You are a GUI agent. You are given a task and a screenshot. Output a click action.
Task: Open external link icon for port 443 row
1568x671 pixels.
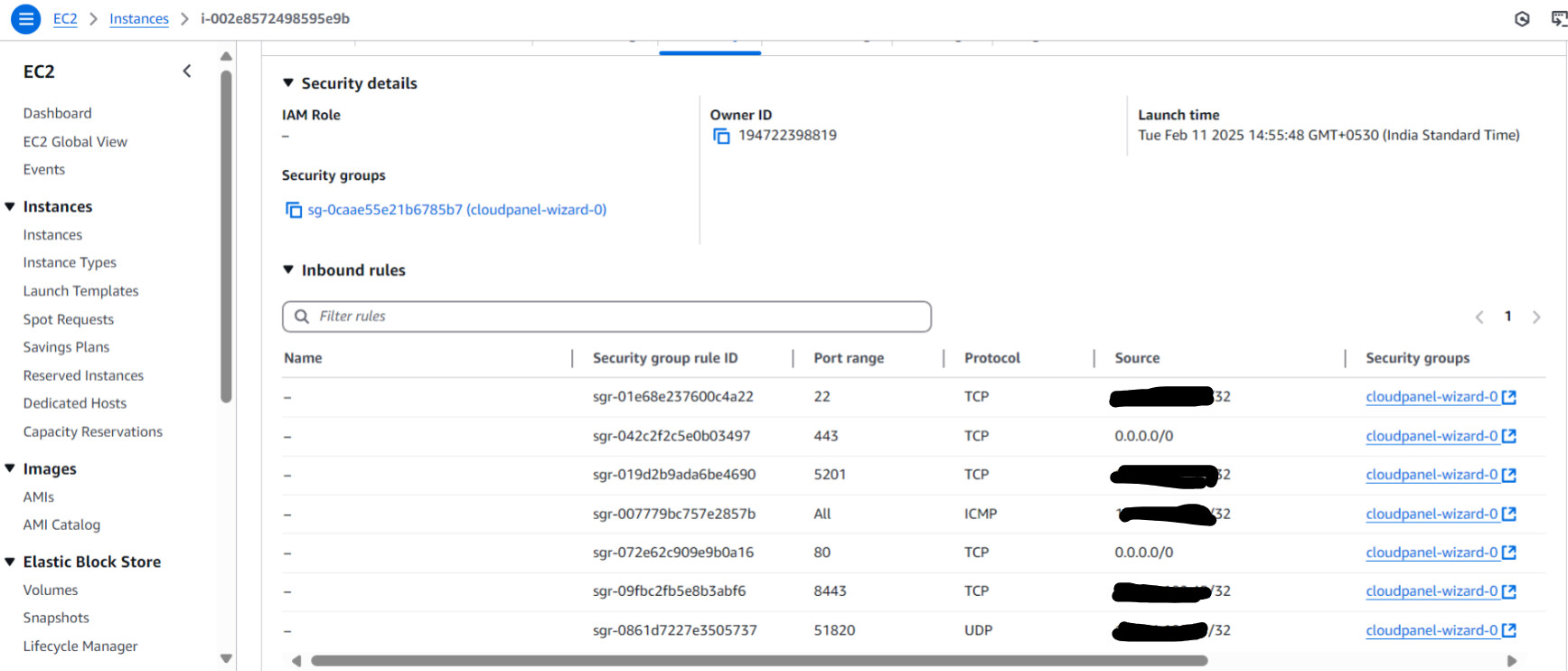pyautogui.click(x=1508, y=436)
